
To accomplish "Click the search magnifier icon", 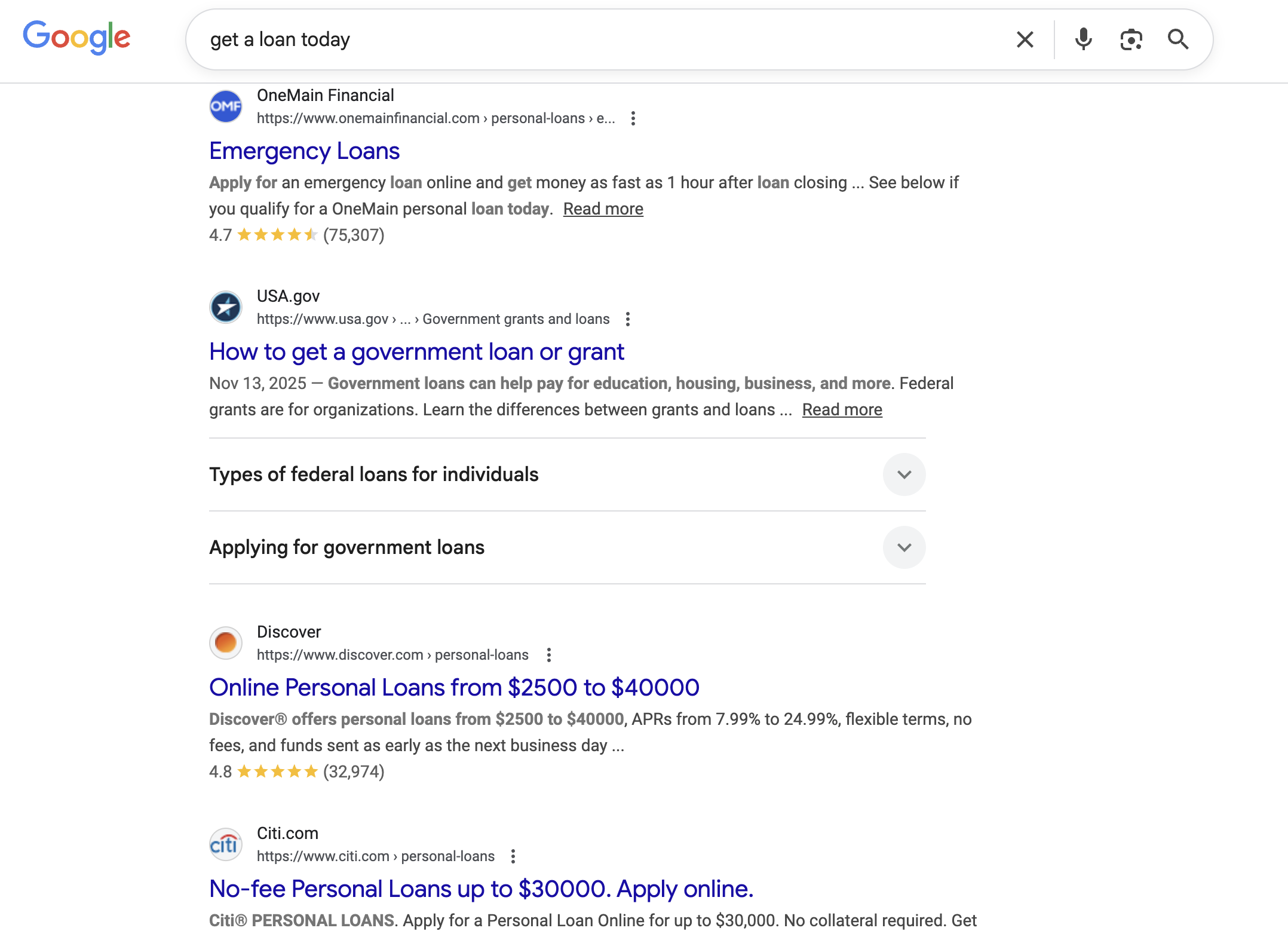I will (1177, 39).
